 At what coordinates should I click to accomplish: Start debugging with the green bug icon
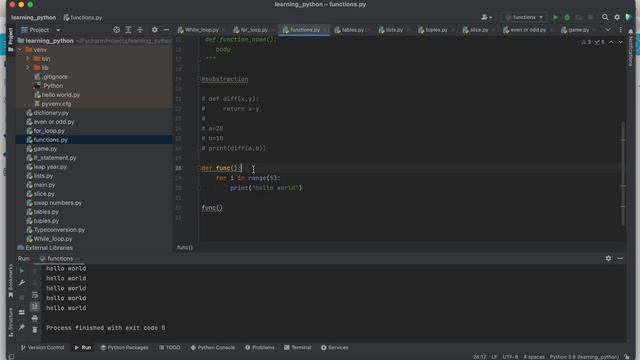click(x=567, y=17)
